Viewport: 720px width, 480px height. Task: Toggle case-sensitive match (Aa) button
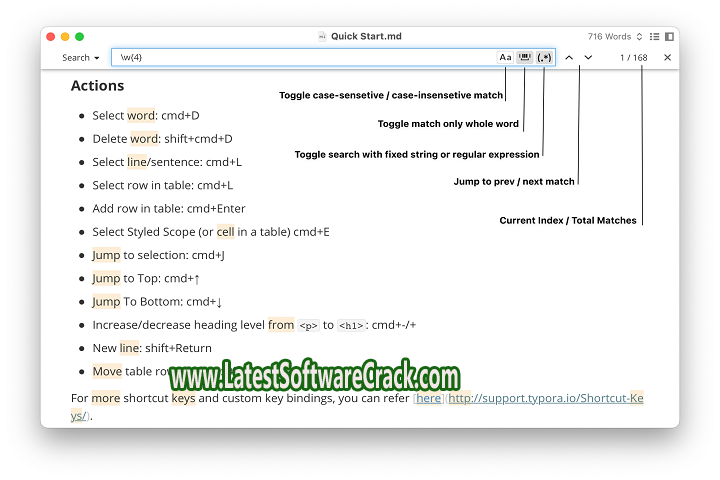coord(505,58)
